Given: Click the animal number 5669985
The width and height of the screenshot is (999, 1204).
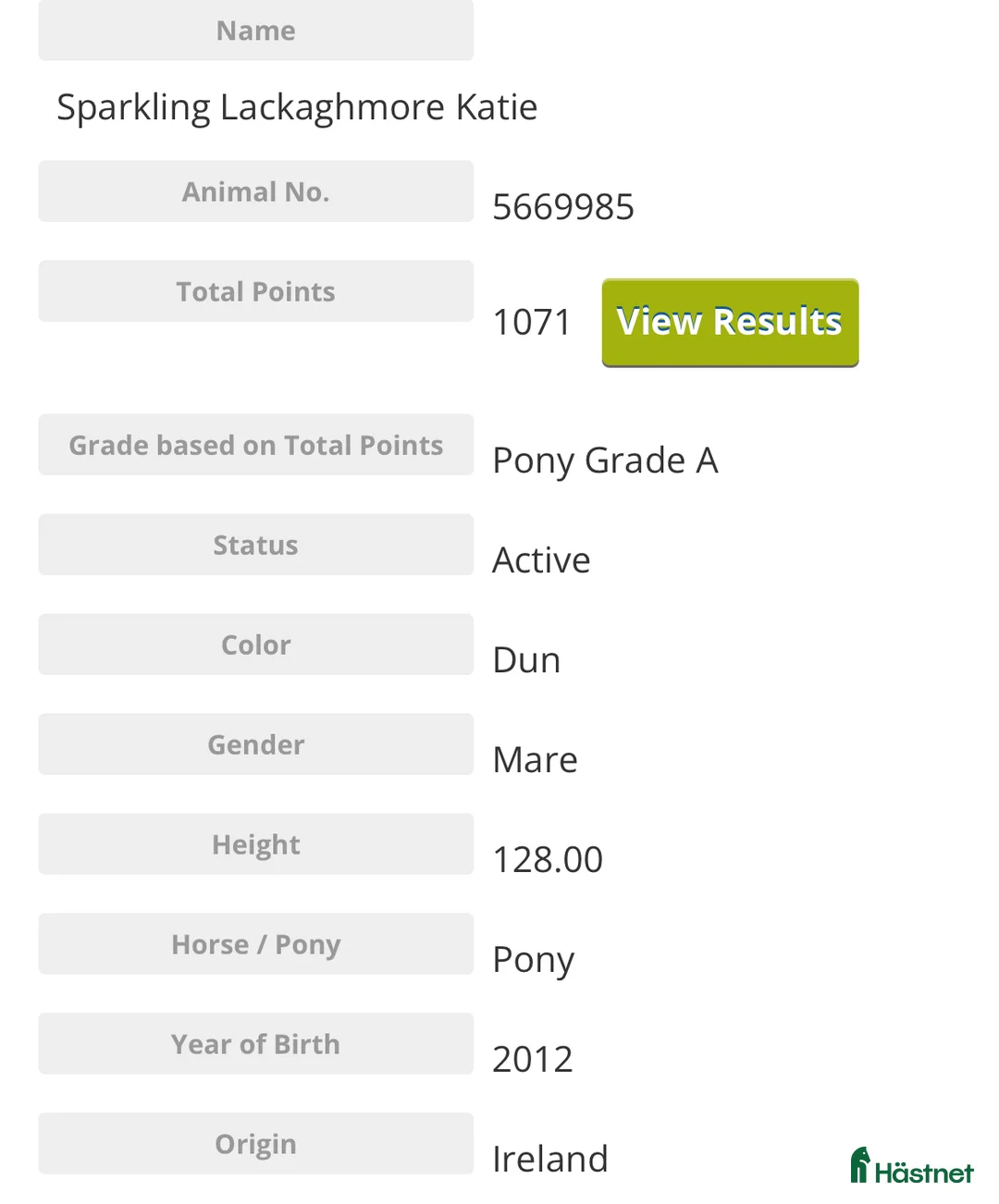Looking at the screenshot, I should click(562, 207).
